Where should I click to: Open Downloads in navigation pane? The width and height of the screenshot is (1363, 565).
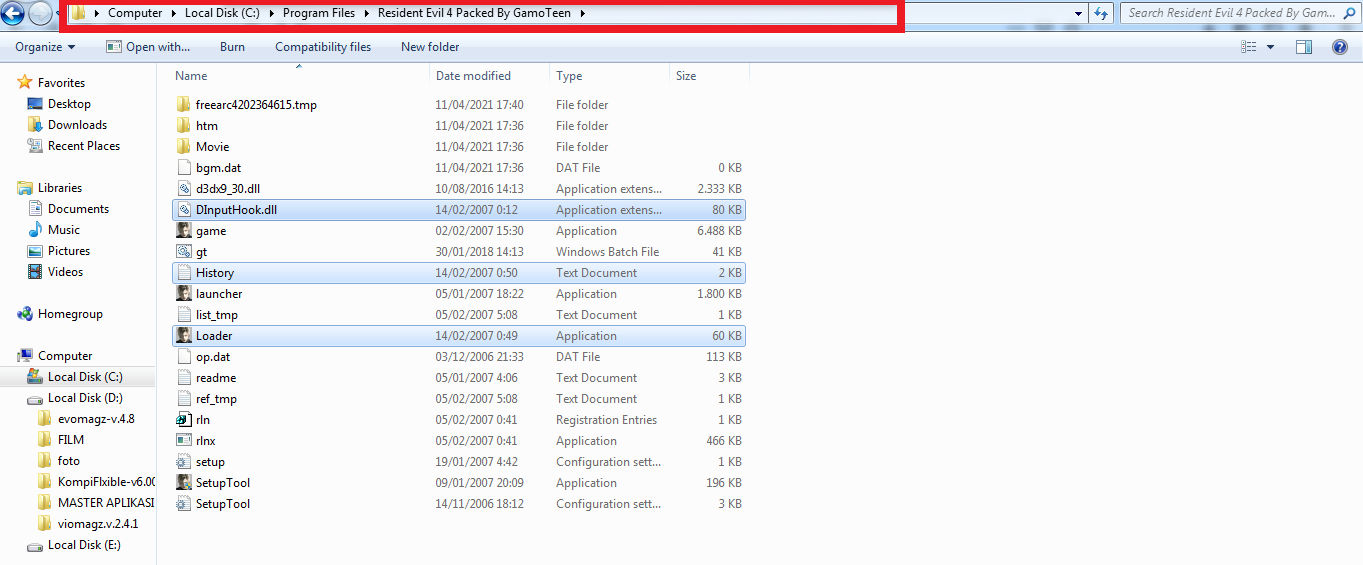(77, 125)
